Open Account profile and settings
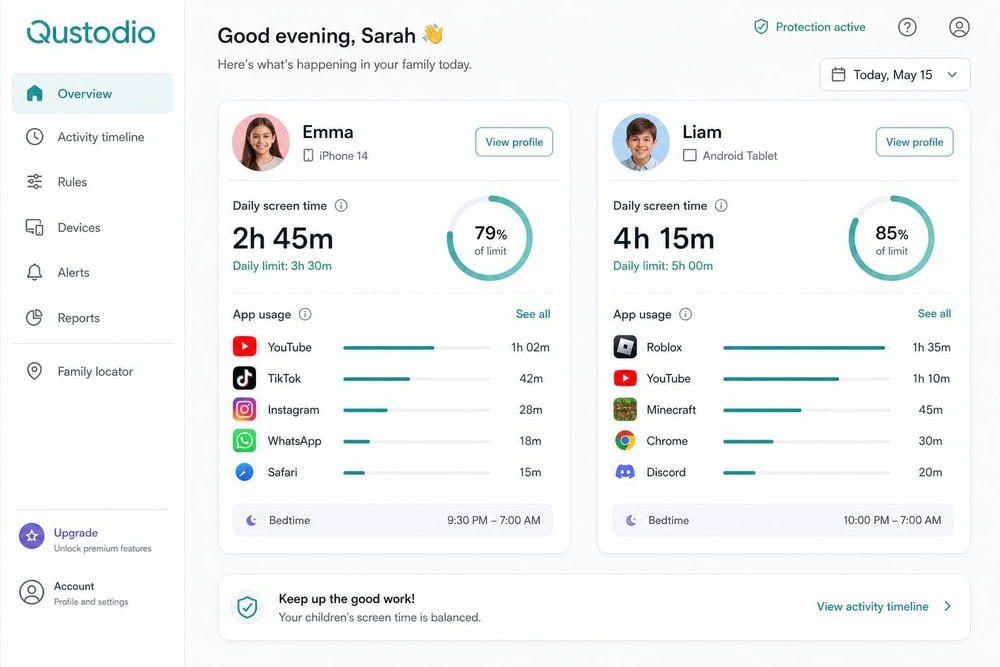This screenshot has width=1000, height=667. tap(75, 592)
